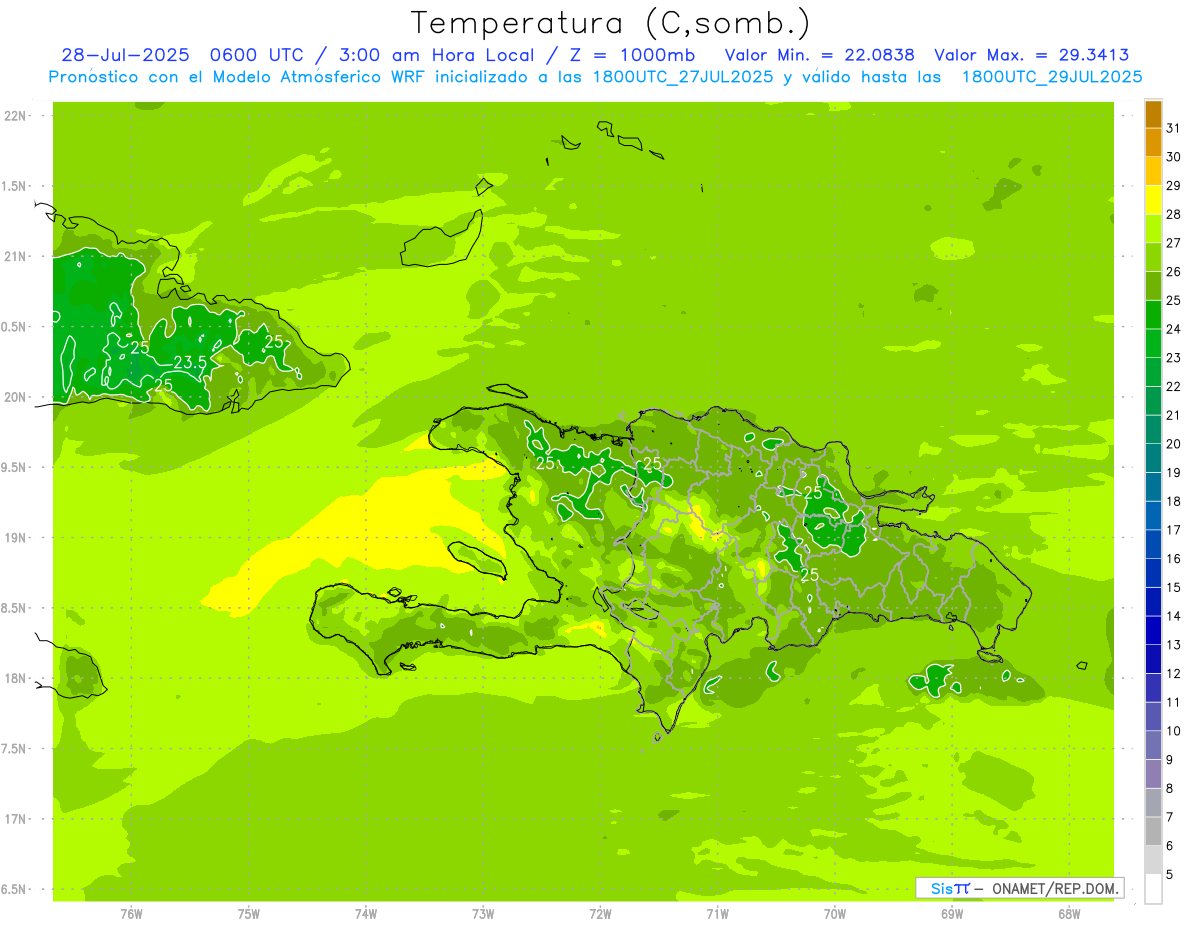Click the "21N" latitude axis label
This screenshot has height=927, width=1200.
[x=15, y=256]
